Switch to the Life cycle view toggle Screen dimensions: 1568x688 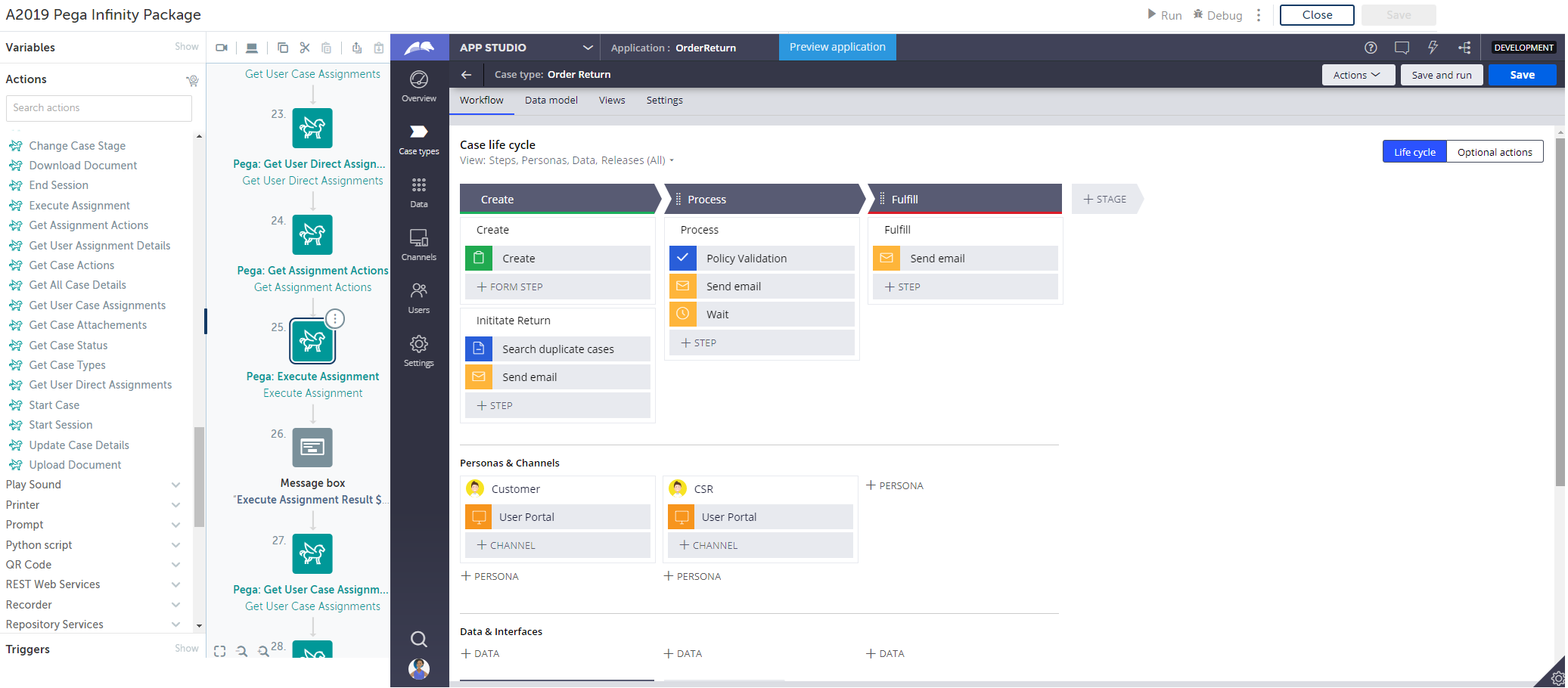1414,152
